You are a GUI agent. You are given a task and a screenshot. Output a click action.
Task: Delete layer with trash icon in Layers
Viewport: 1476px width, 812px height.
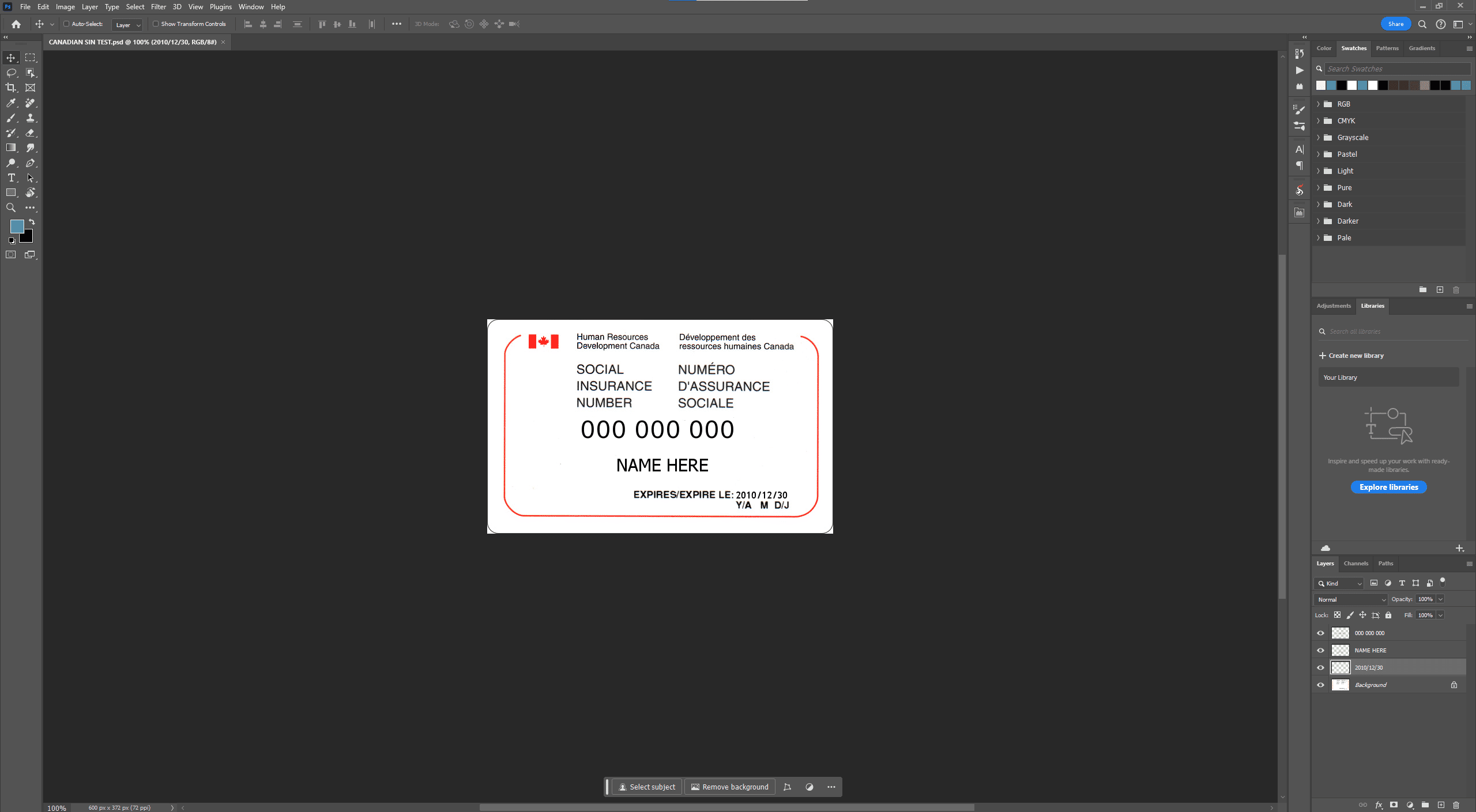(x=1456, y=805)
